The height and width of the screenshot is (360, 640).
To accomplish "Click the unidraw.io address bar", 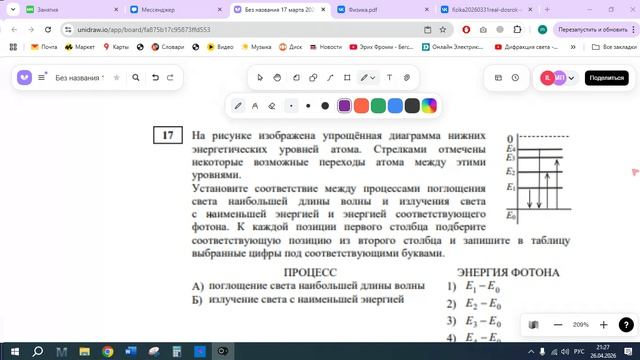I will point(245,29).
